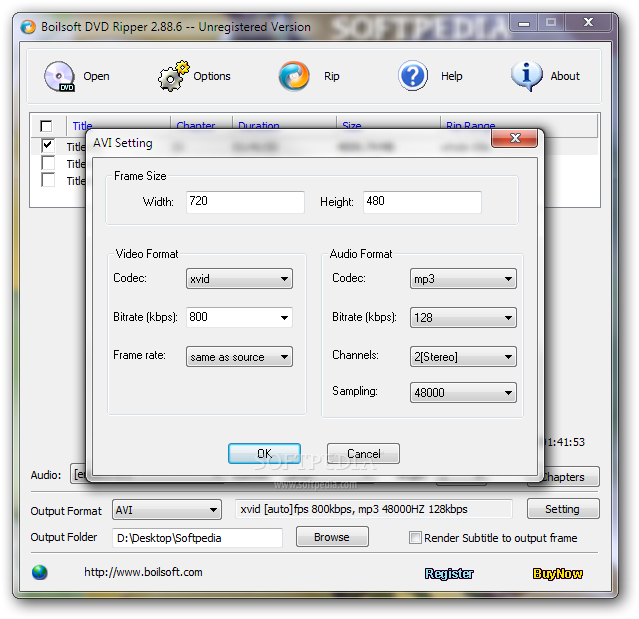This screenshot has height=619, width=639.
Task: Click the Help label in toolbar
Action: click(x=452, y=76)
